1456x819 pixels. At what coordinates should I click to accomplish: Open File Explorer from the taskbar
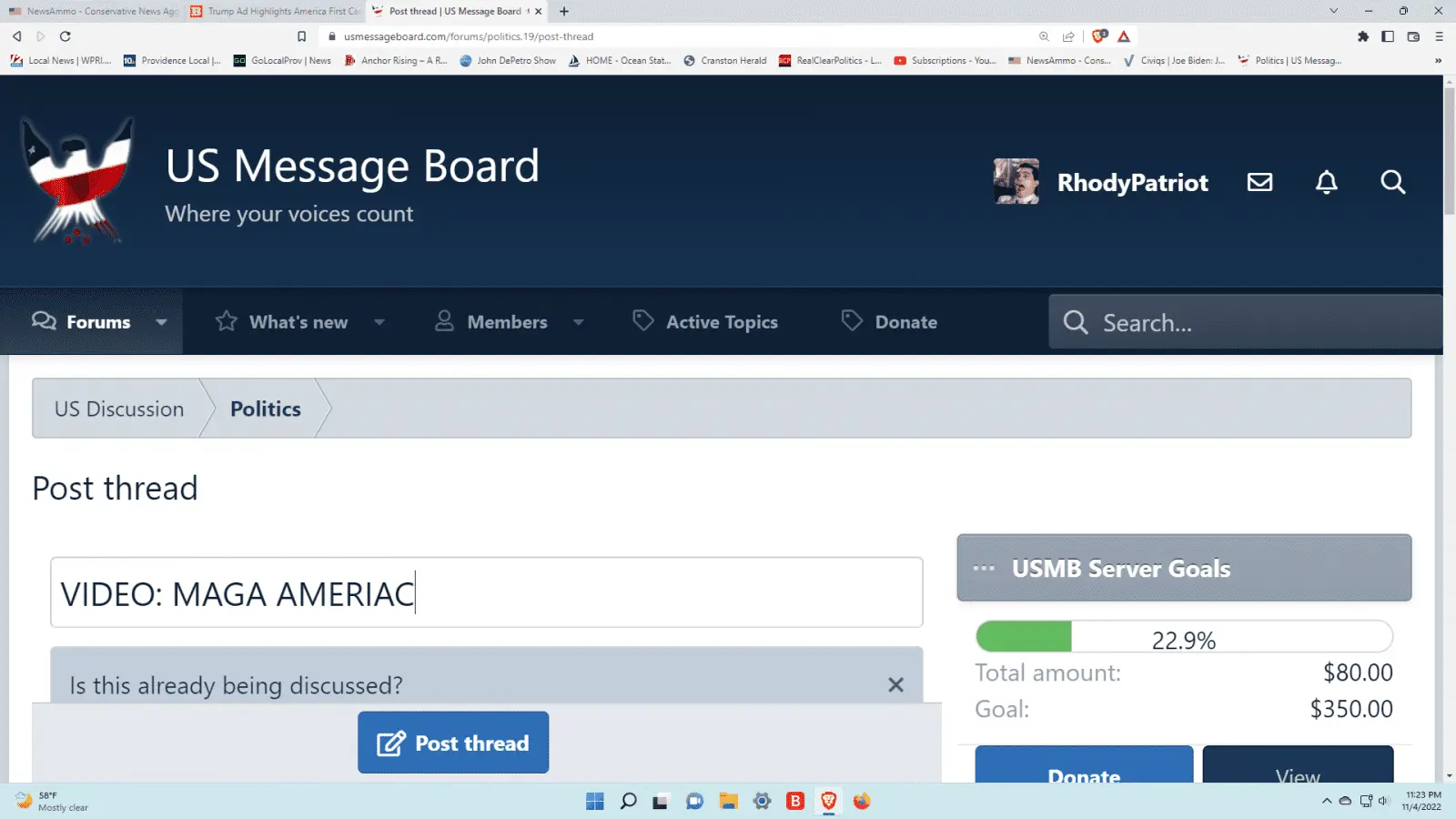pyautogui.click(x=728, y=801)
